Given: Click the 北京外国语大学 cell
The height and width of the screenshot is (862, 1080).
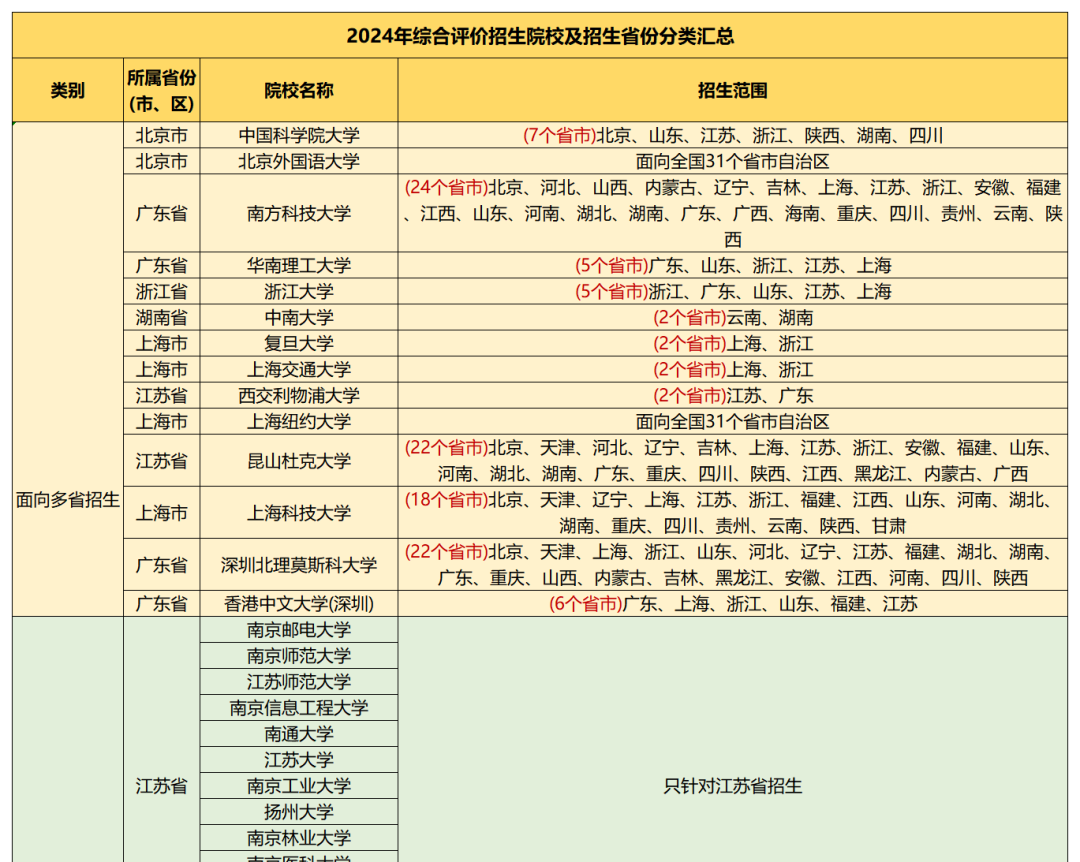Looking at the screenshot, I should pyautogui.click(x=299, y=161).
